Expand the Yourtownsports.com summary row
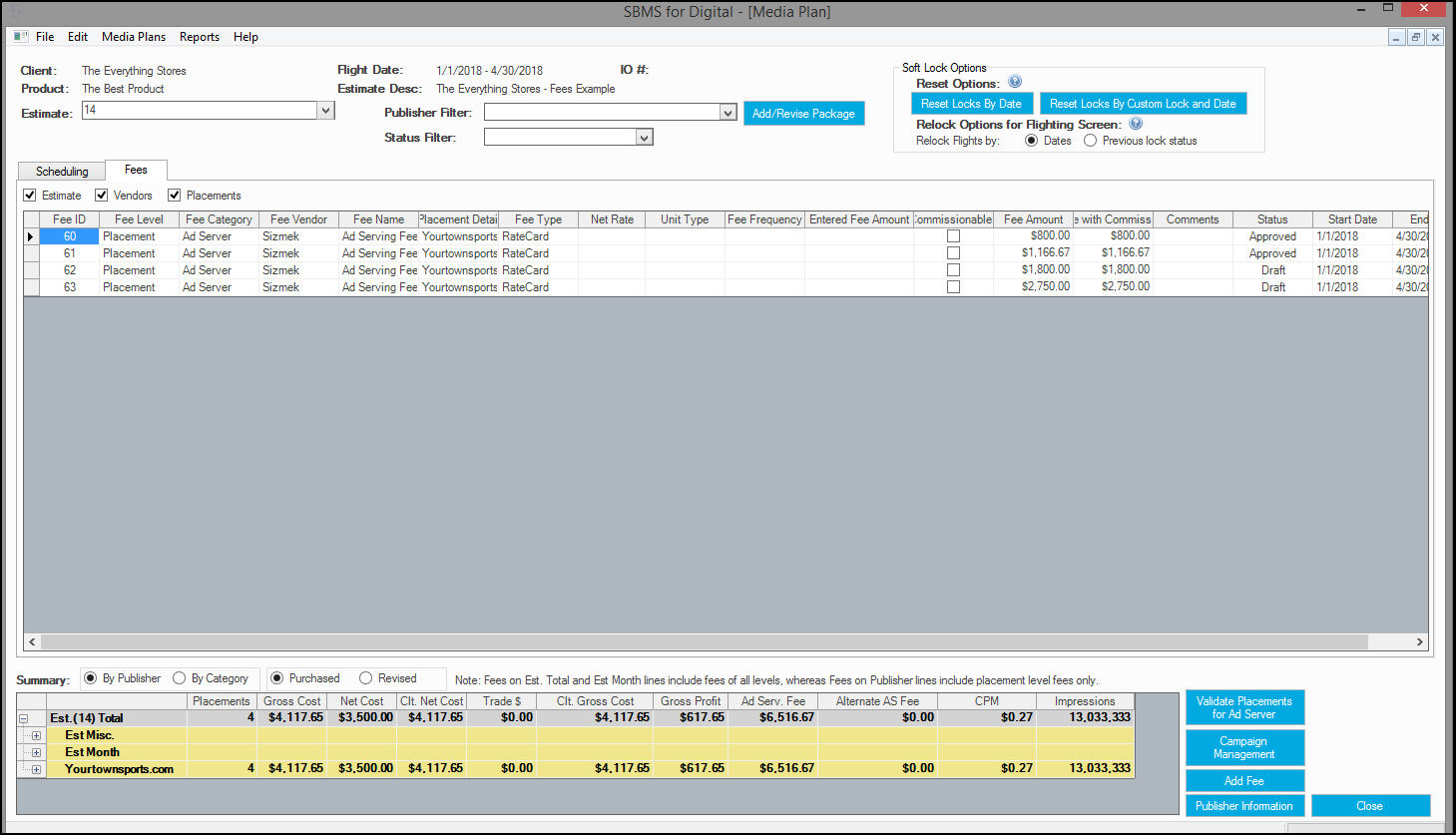This screenshot has height=835, width=1456. click(x=36, y=769)
